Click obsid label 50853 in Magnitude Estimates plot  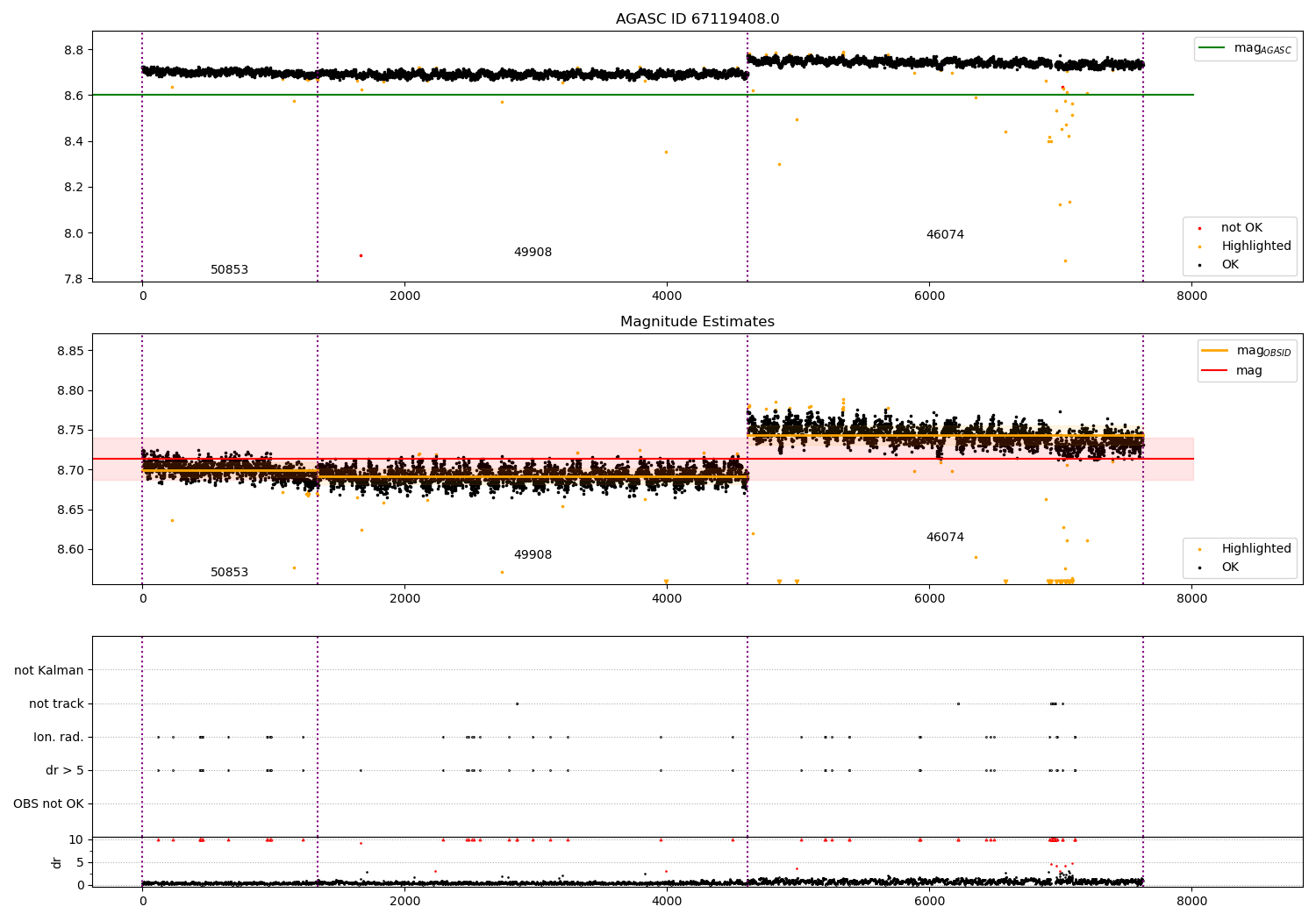tap(229, 573)
